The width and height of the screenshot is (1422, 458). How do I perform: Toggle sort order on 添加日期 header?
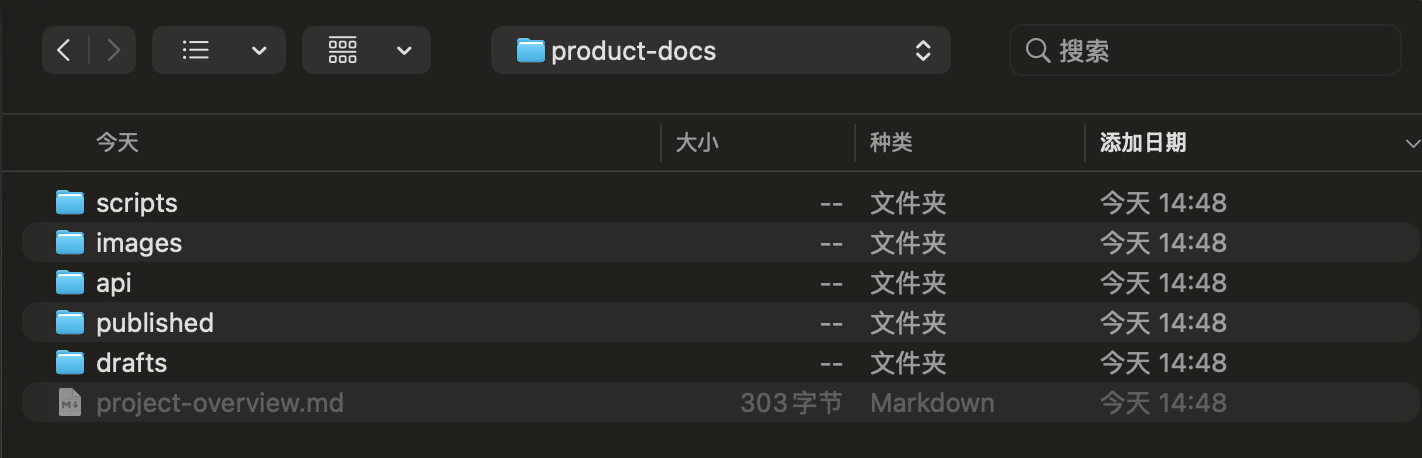tap(1143, 143)
